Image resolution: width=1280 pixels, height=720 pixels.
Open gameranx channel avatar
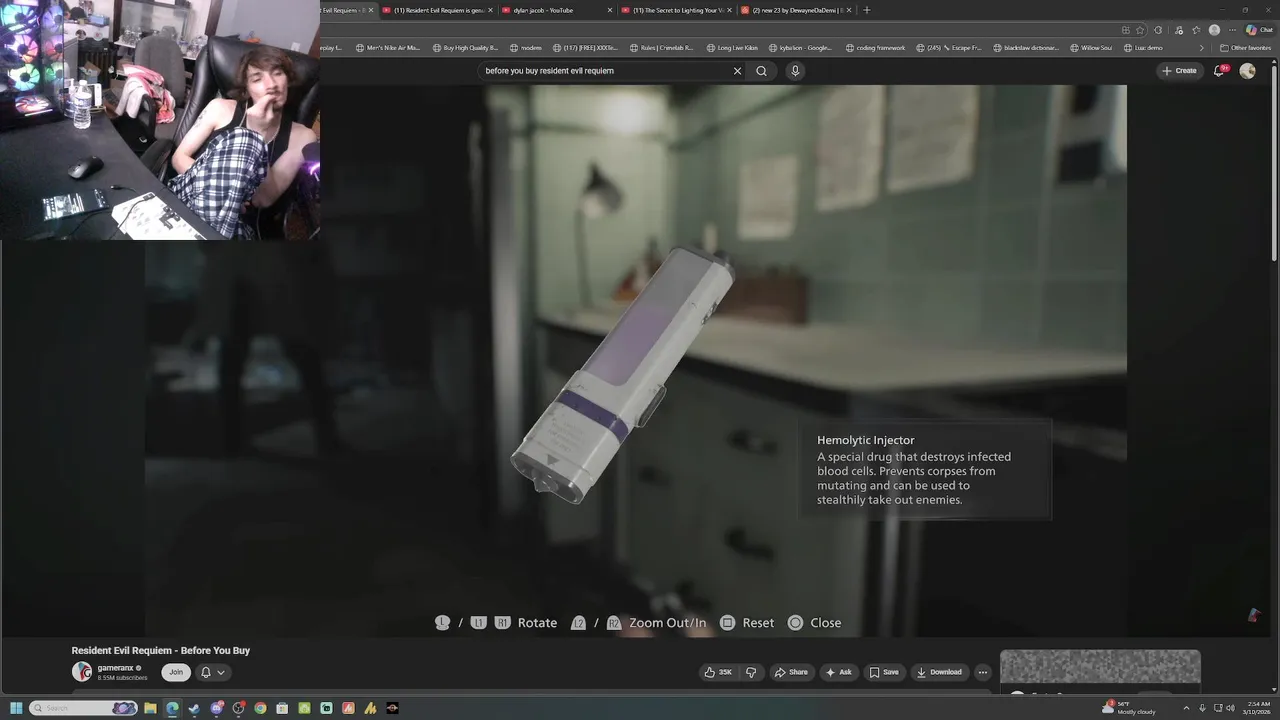point(81,672)
